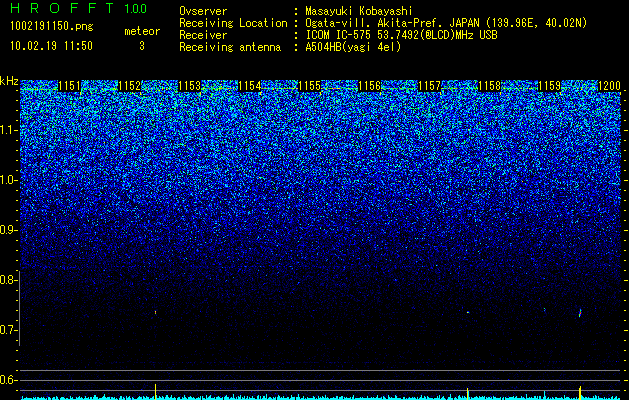Click the 'Receiver' field label
The height and width of the screenshot is (400, 629).
(203, 35)
